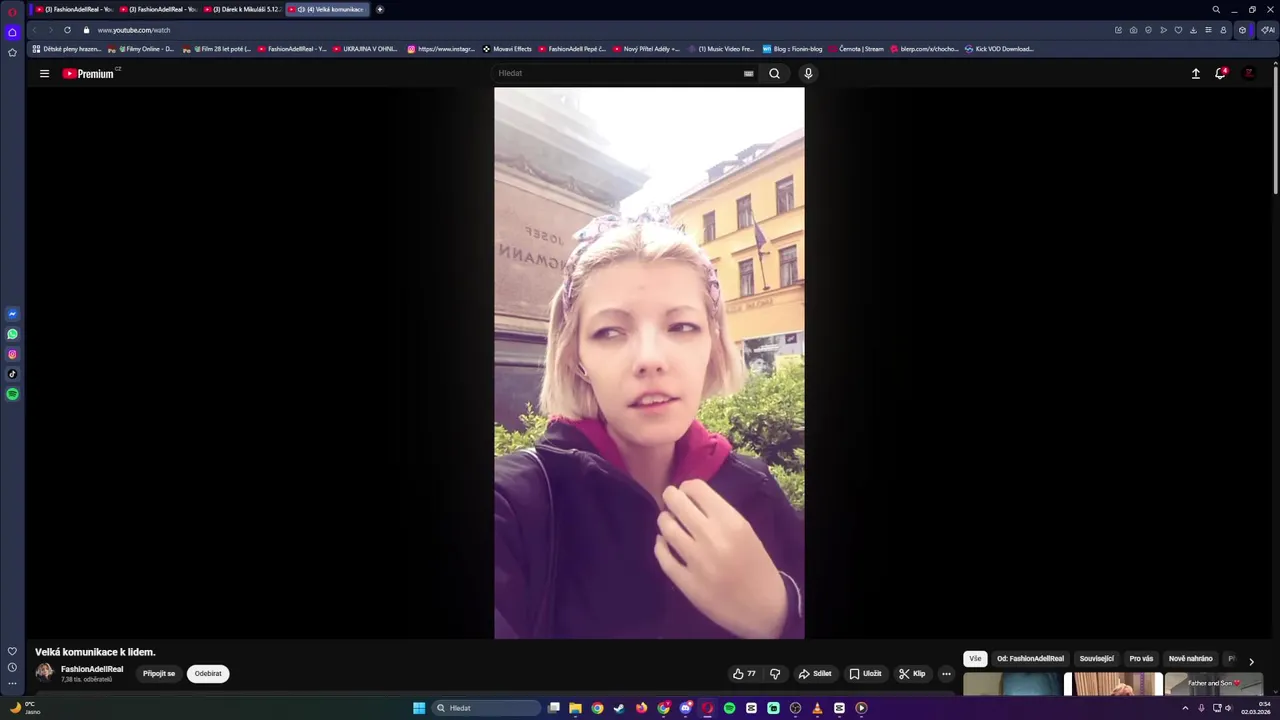Viewport: 1280px width, 720px height.
Task: Open bookmark Kick VOD Download
Action: click(999, 49)
